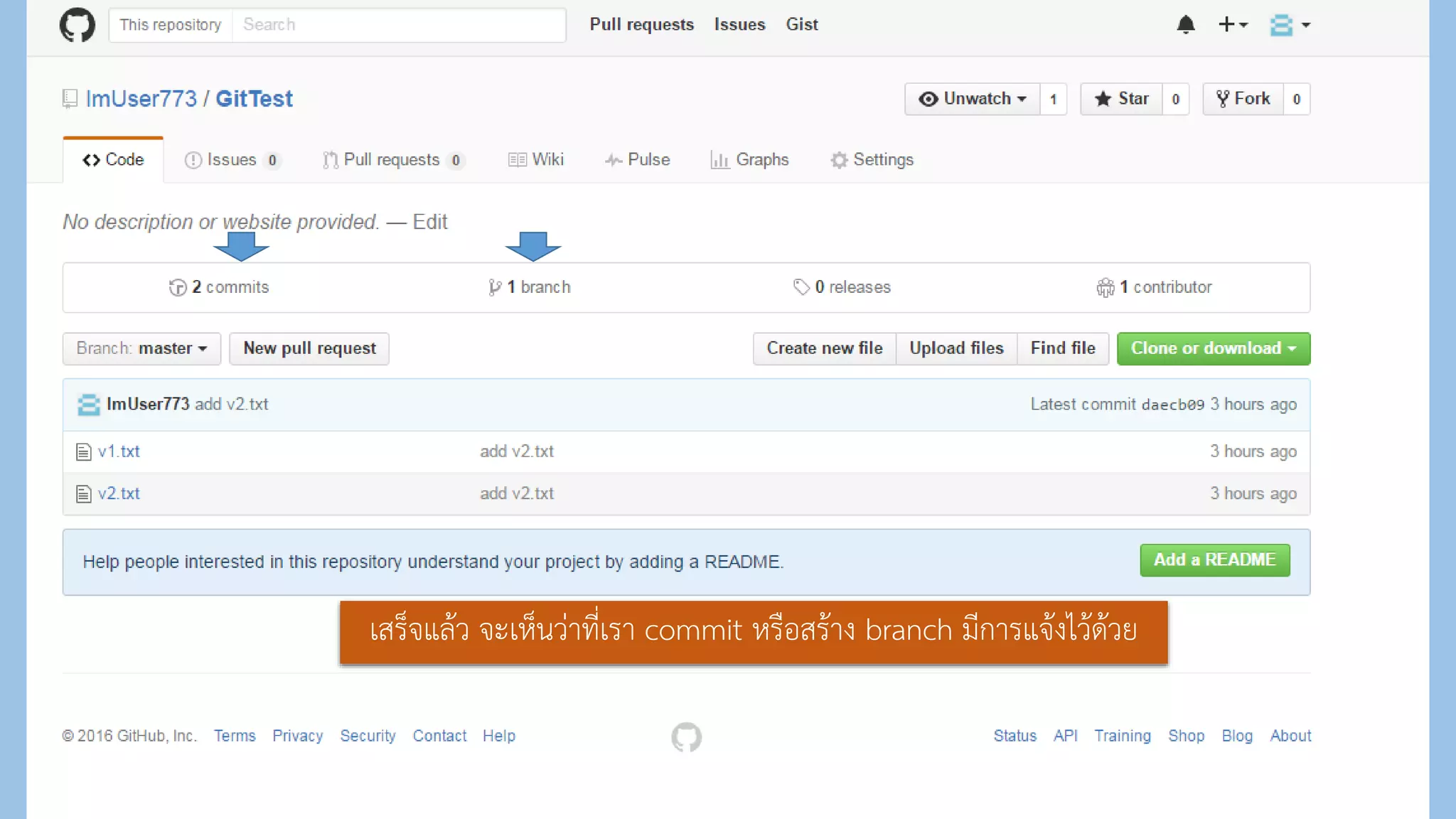Open the Contact footer link

pyautogui.click(x=439, y=736)
